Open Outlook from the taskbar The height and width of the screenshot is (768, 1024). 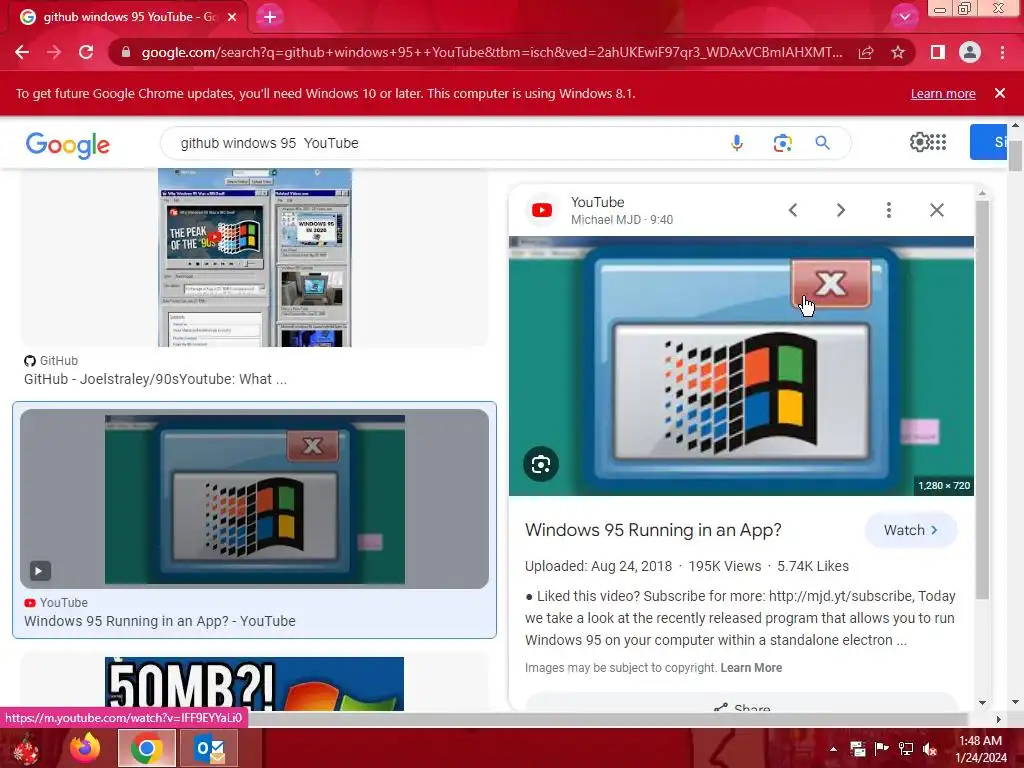[209, 749]
